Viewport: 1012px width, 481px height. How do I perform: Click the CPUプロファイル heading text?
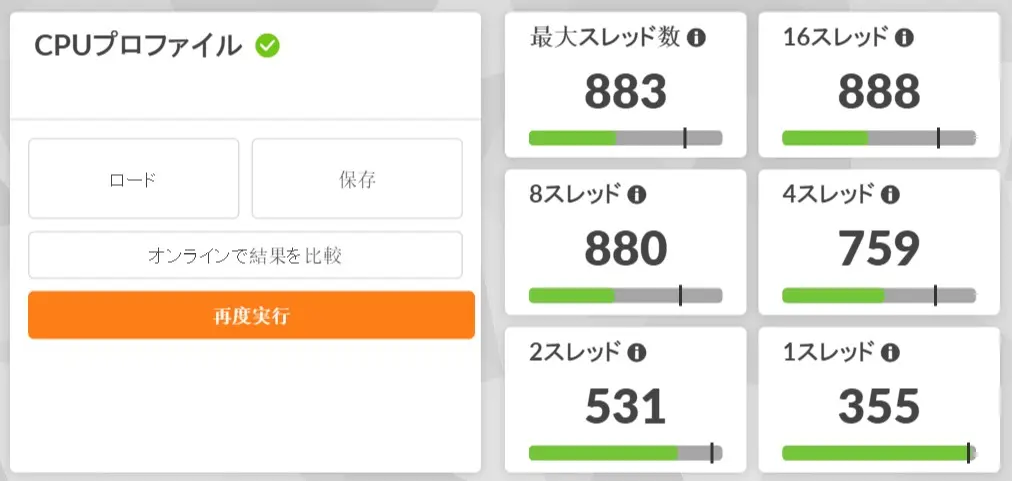pos(138,45)
